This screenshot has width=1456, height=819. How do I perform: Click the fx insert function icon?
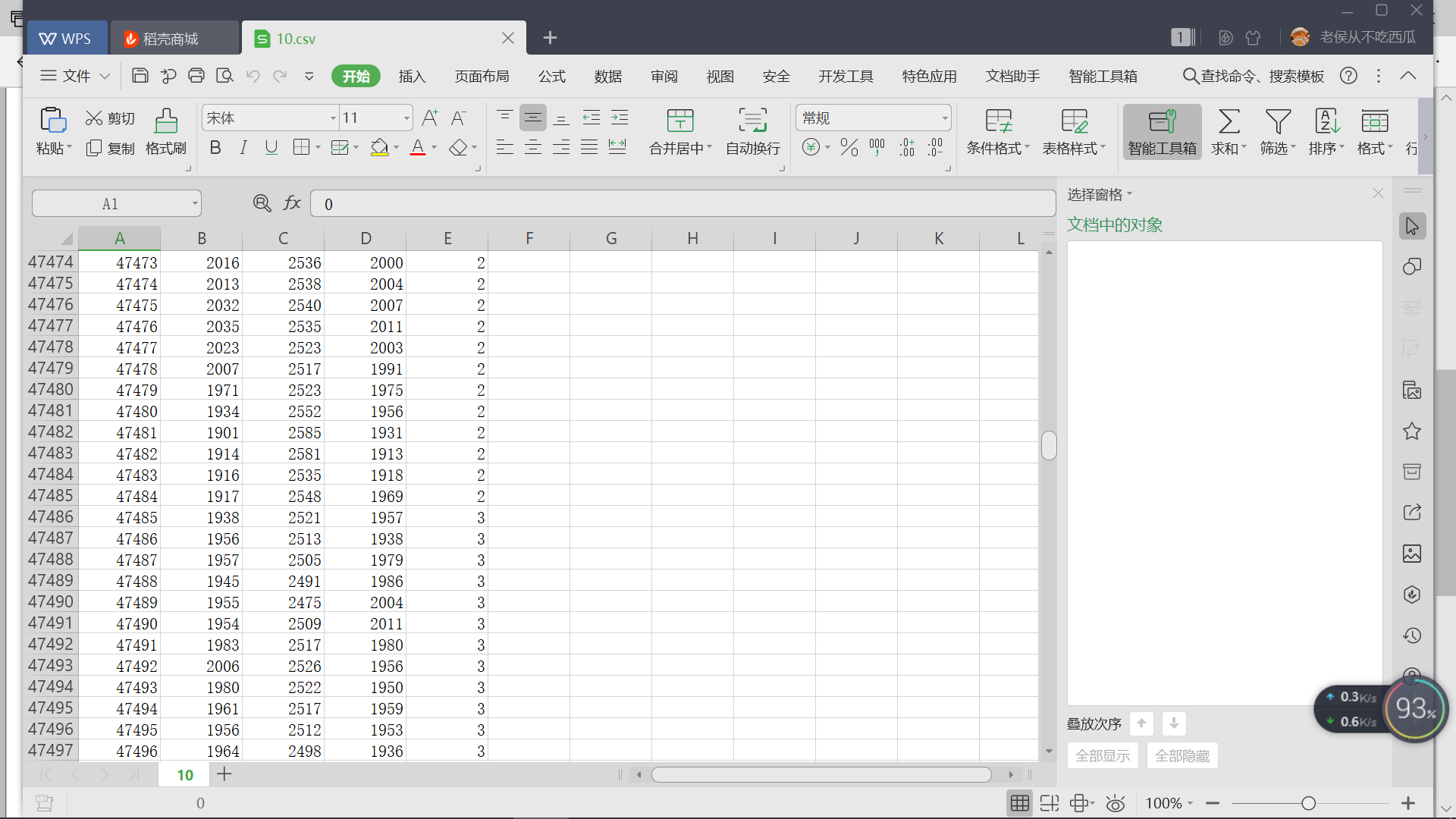[x=292, y=203]
